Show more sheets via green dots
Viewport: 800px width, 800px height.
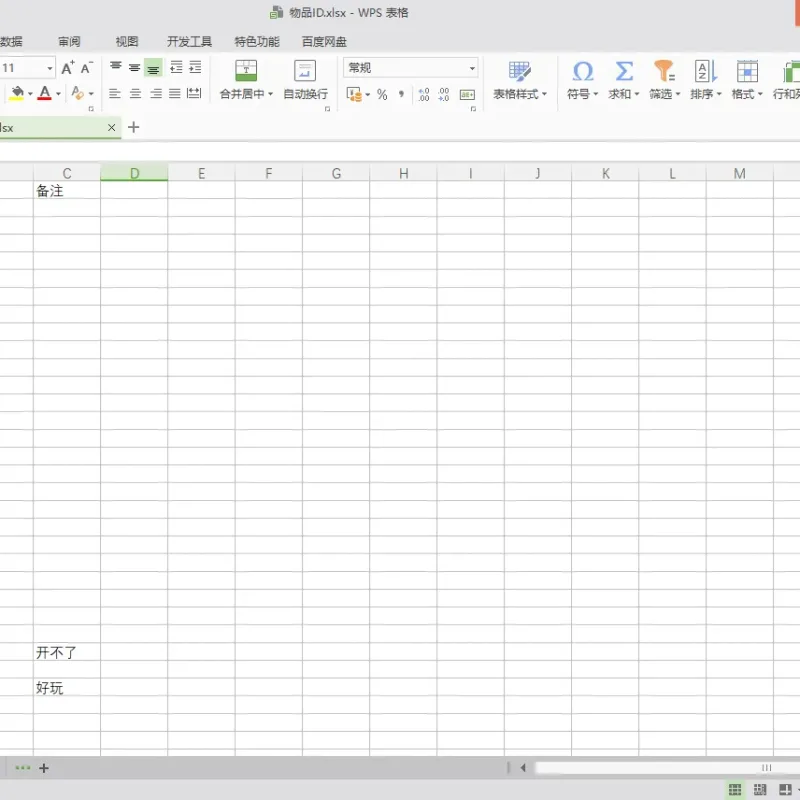(22, 768)
